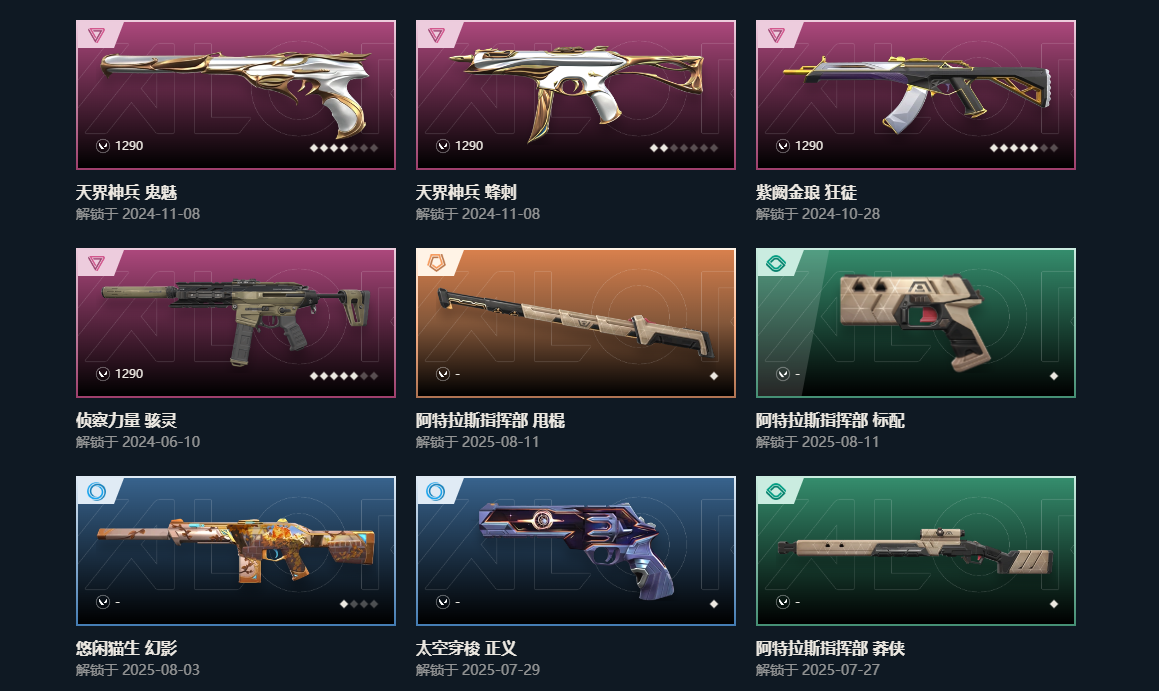Click the level diamonds on 悠闲猫生 幻影 card
This screenshot has height=691, width=1159.
click(358, 604)
